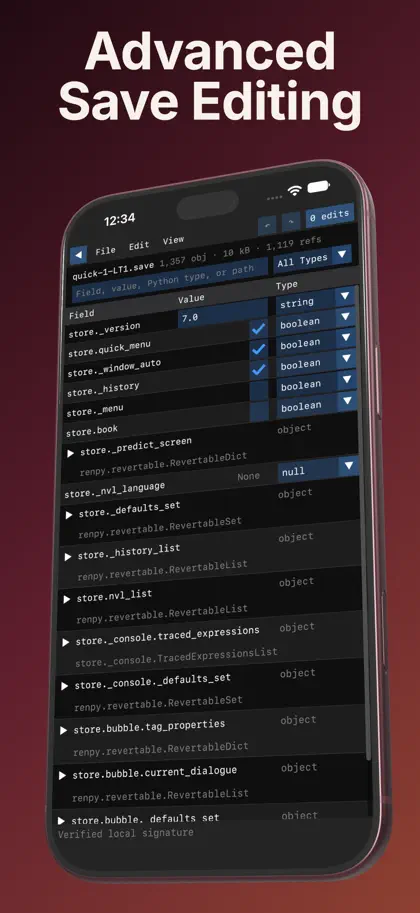This screenshot has width=420, height=913.
Task: Check the store._menu checkbox
Action: coord(259,390)
